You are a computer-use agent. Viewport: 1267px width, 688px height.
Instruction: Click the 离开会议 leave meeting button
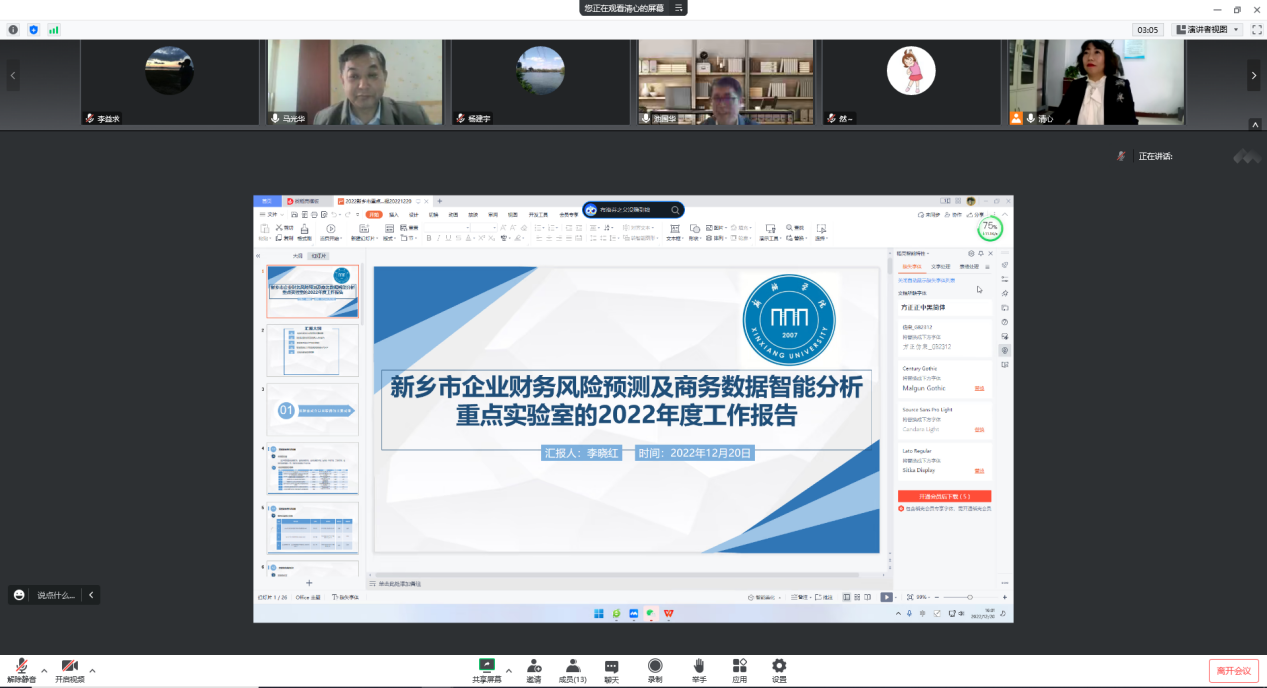pos(1233,670)
